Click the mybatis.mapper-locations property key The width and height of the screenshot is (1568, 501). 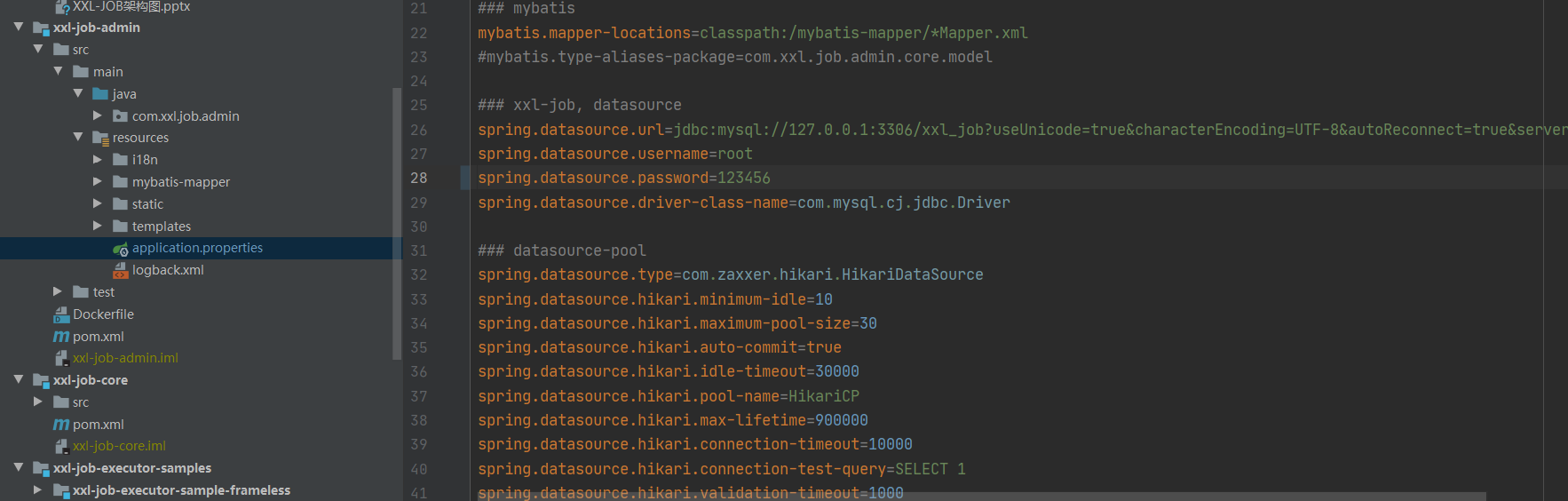coord(584,33)
